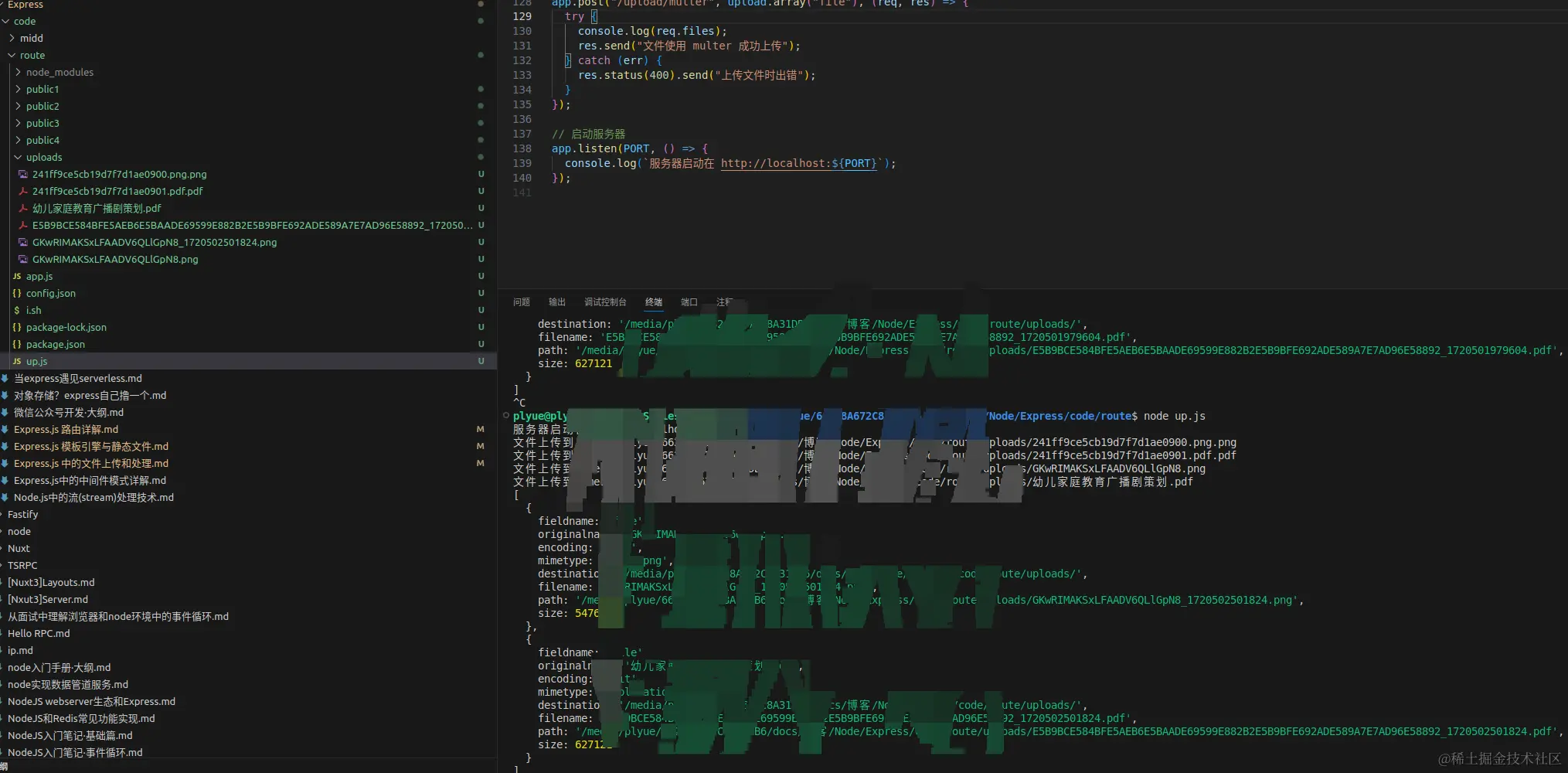Image resolution: width=1568 pixels, height=773 pixels.
Task: Collapse the route folder
Action: point(12,56)
